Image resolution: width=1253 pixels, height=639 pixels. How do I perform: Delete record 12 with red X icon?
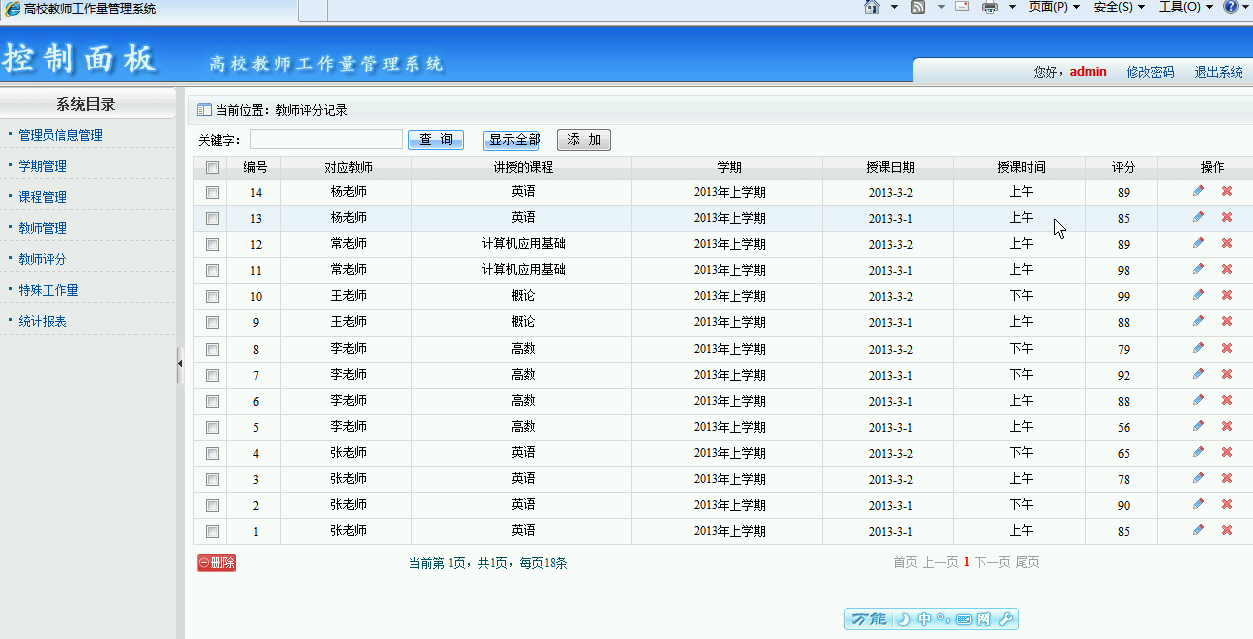coord(1227,243)
